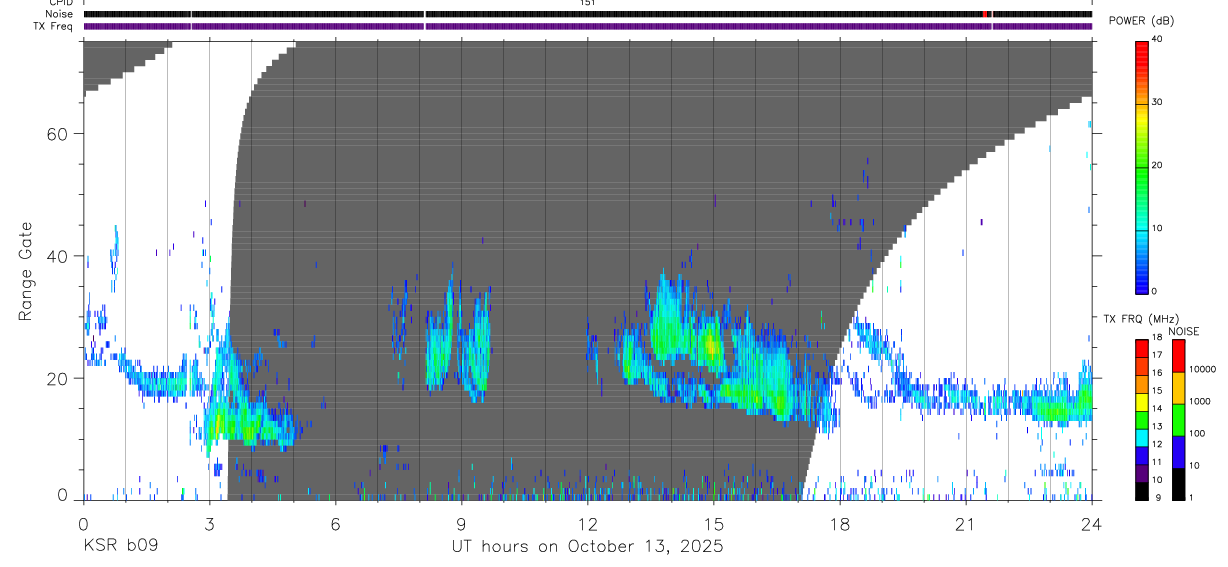The image size is (1228, 567).
Task: Click the '9' hour tick on the x-axis
Action: pyautogui.click(x=461, y=524)
